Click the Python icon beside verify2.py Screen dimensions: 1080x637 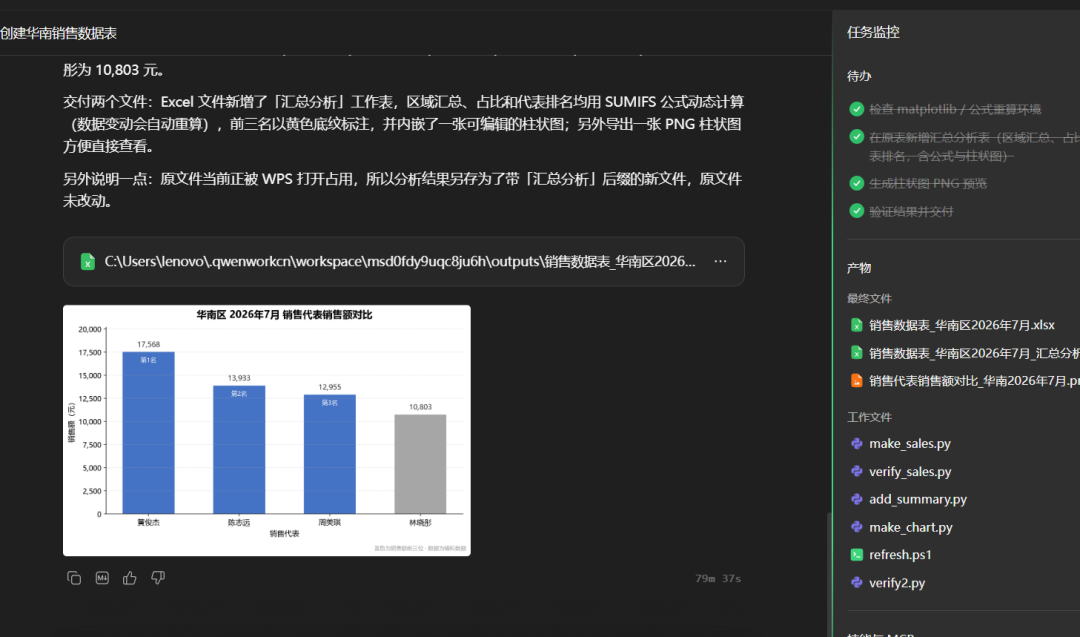tap(856, 583)
